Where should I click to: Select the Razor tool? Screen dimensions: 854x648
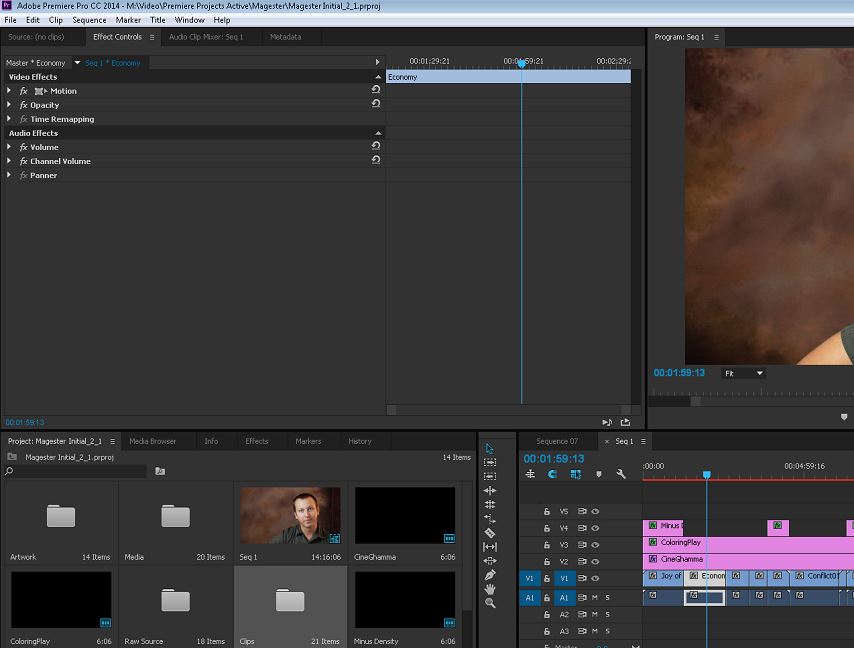(x=490, y=531)
